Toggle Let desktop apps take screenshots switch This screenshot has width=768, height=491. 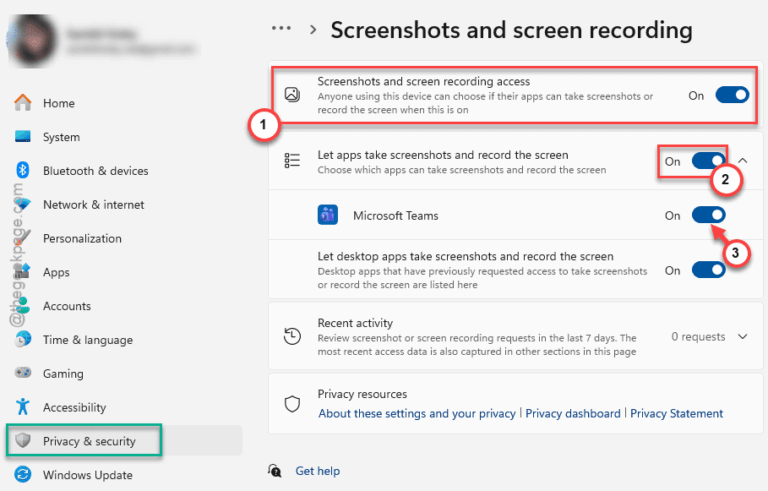[x=708, y=270]
